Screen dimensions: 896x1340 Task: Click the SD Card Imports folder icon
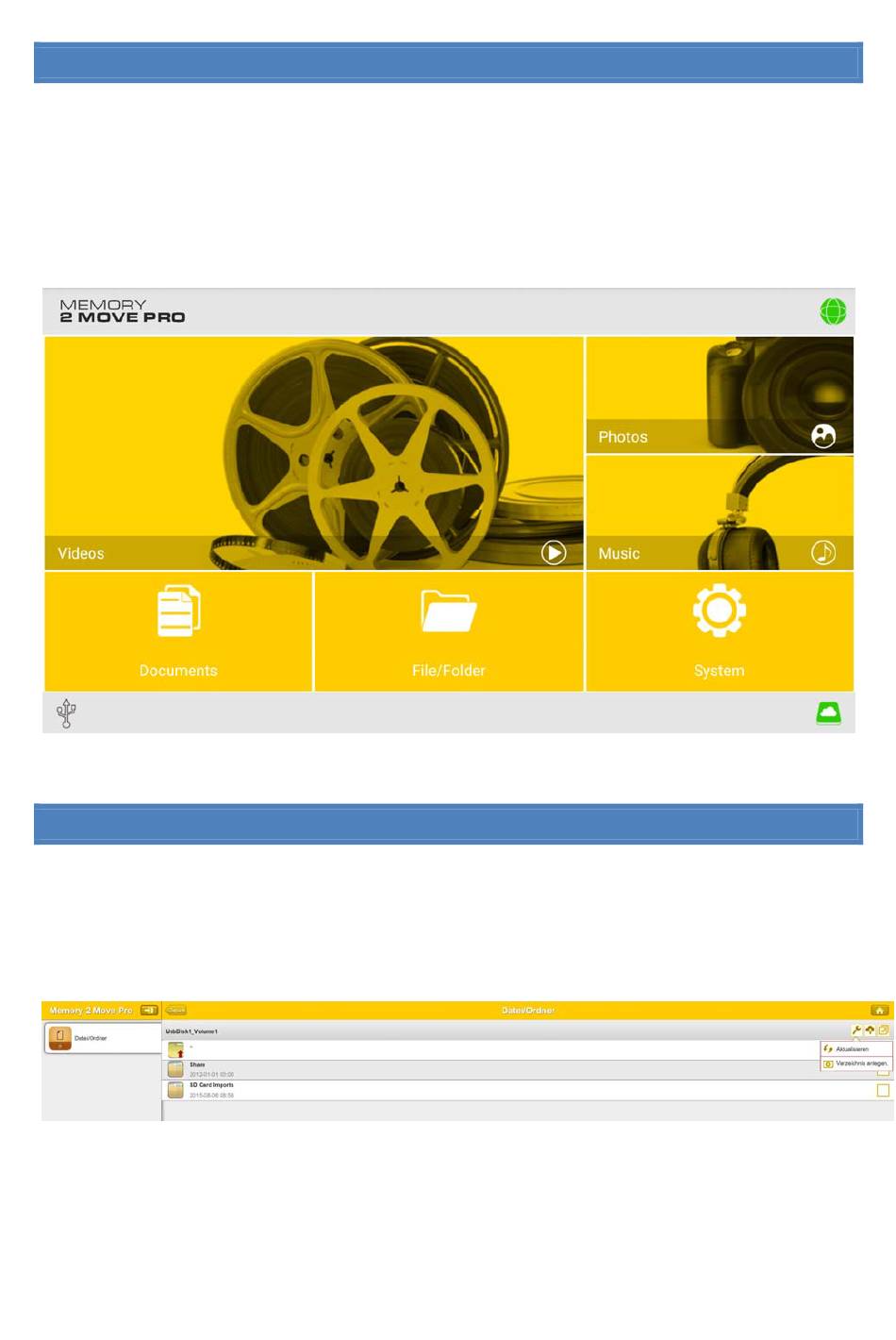pyautogui.click(x=175, y=1090)
